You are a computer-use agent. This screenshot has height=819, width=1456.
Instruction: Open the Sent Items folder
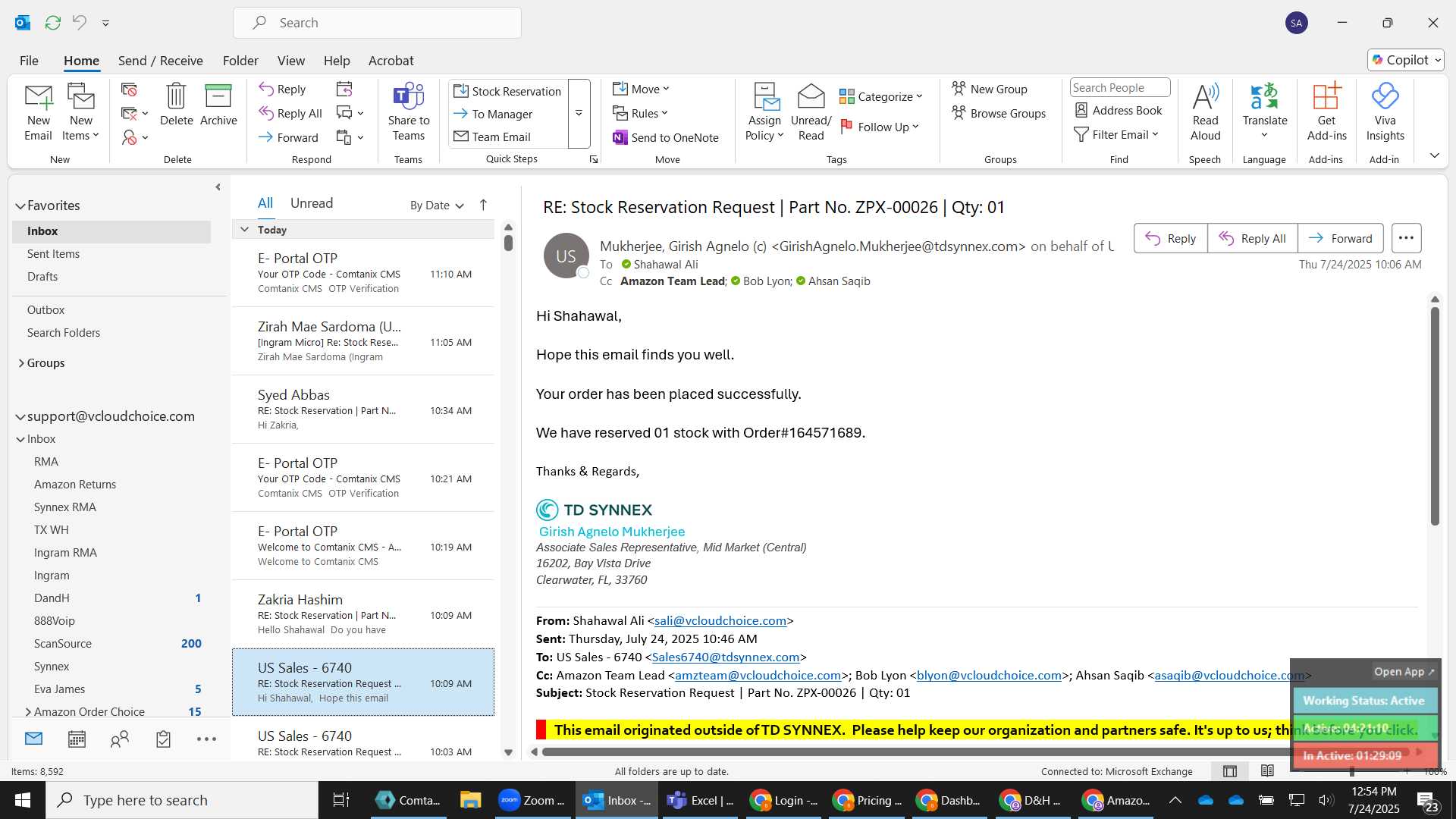pyautogui.click(x=53, y=254)
